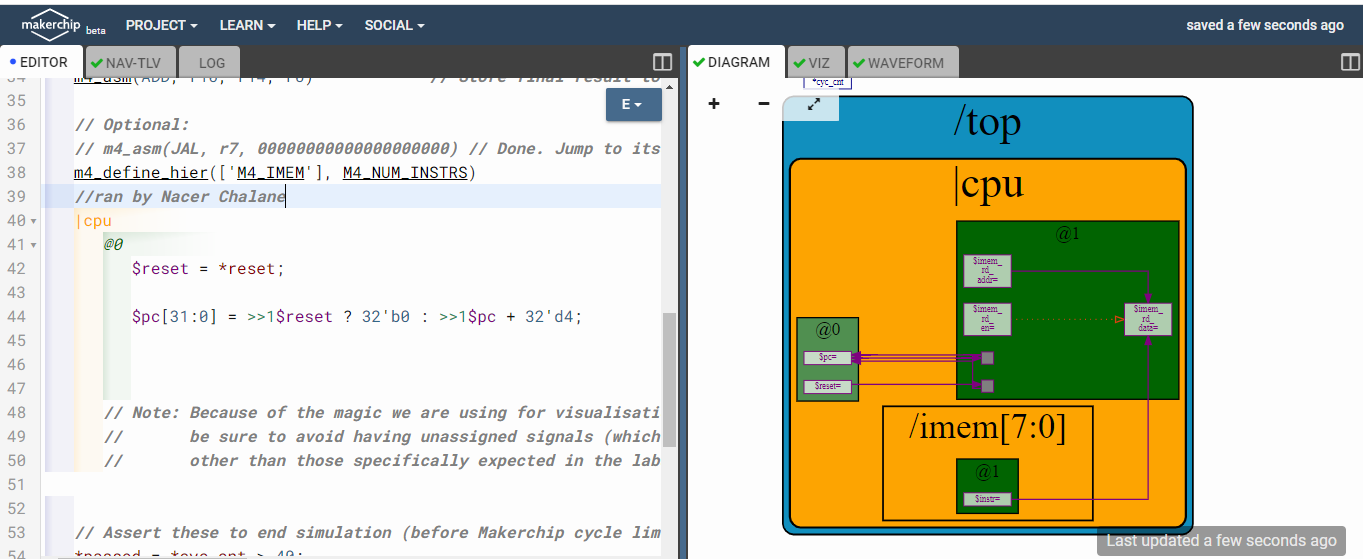This screenshot has height=559, width=1363.
Task: Open the E dropdown in editor
Action: click(x=633, y=104)
